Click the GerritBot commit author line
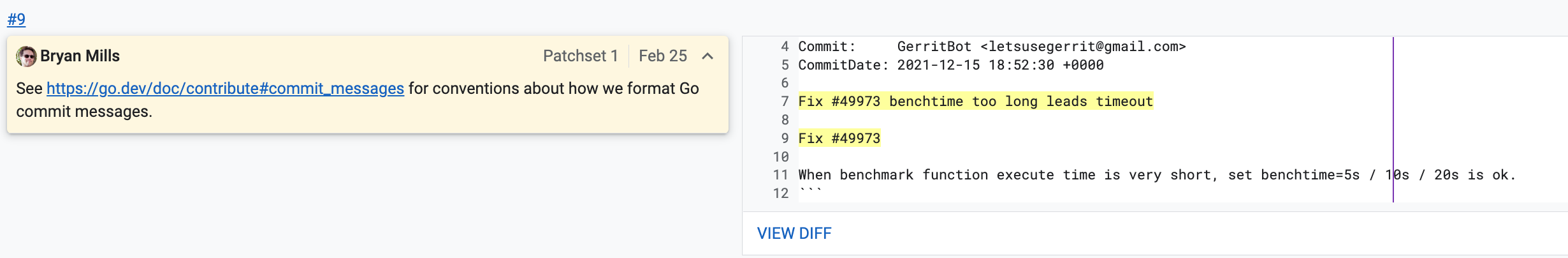Screen dimensions: 1568x258 [992, 47]
